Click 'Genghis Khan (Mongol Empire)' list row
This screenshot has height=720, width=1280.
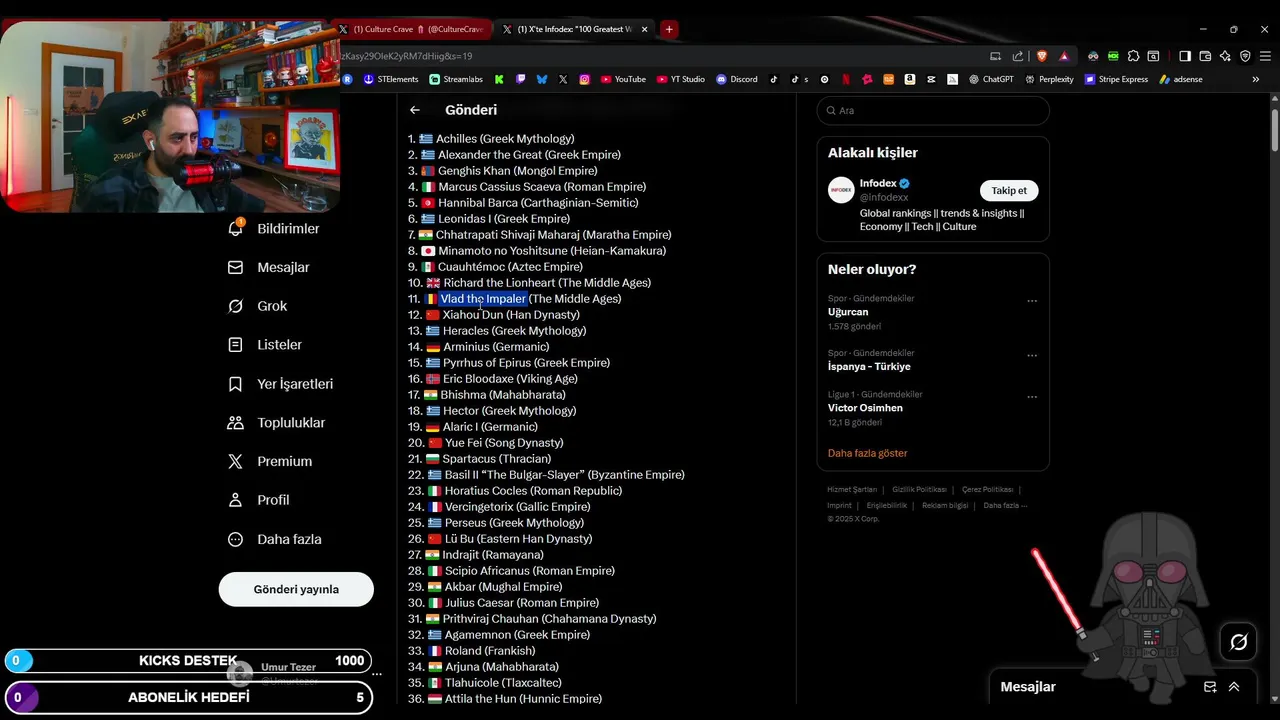point(503,171)
